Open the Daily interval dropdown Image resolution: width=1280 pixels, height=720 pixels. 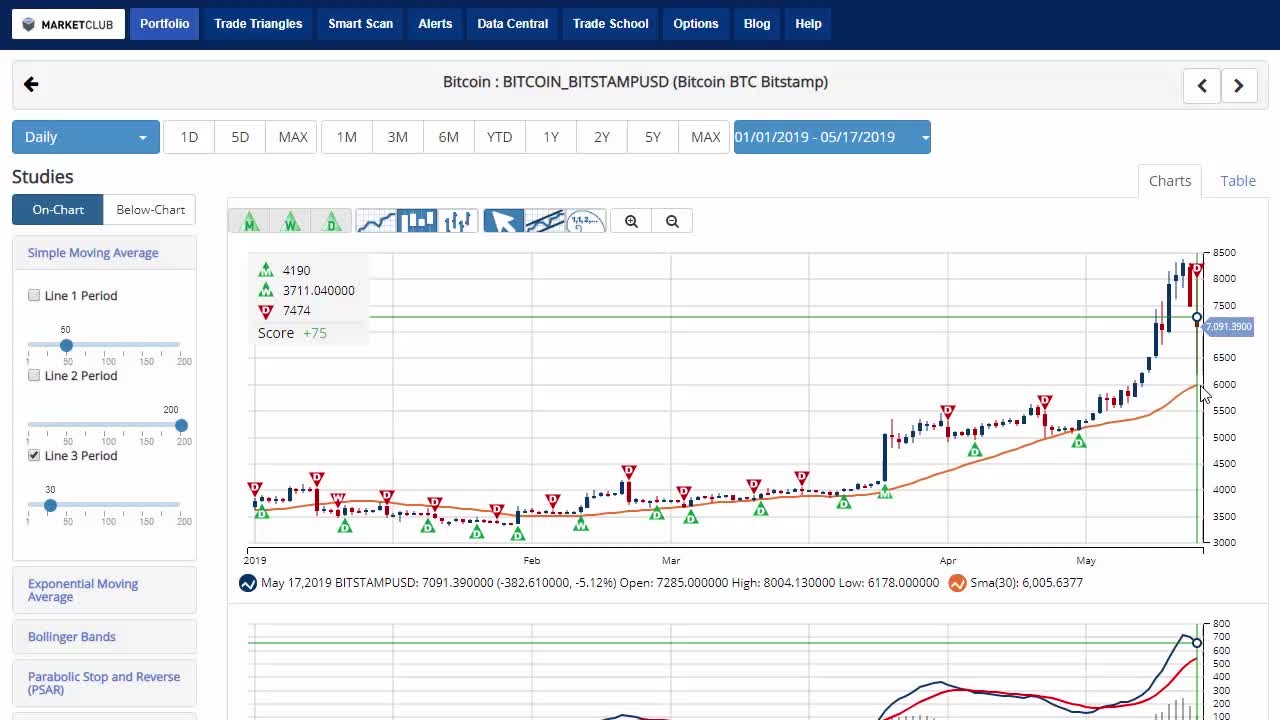85,137
